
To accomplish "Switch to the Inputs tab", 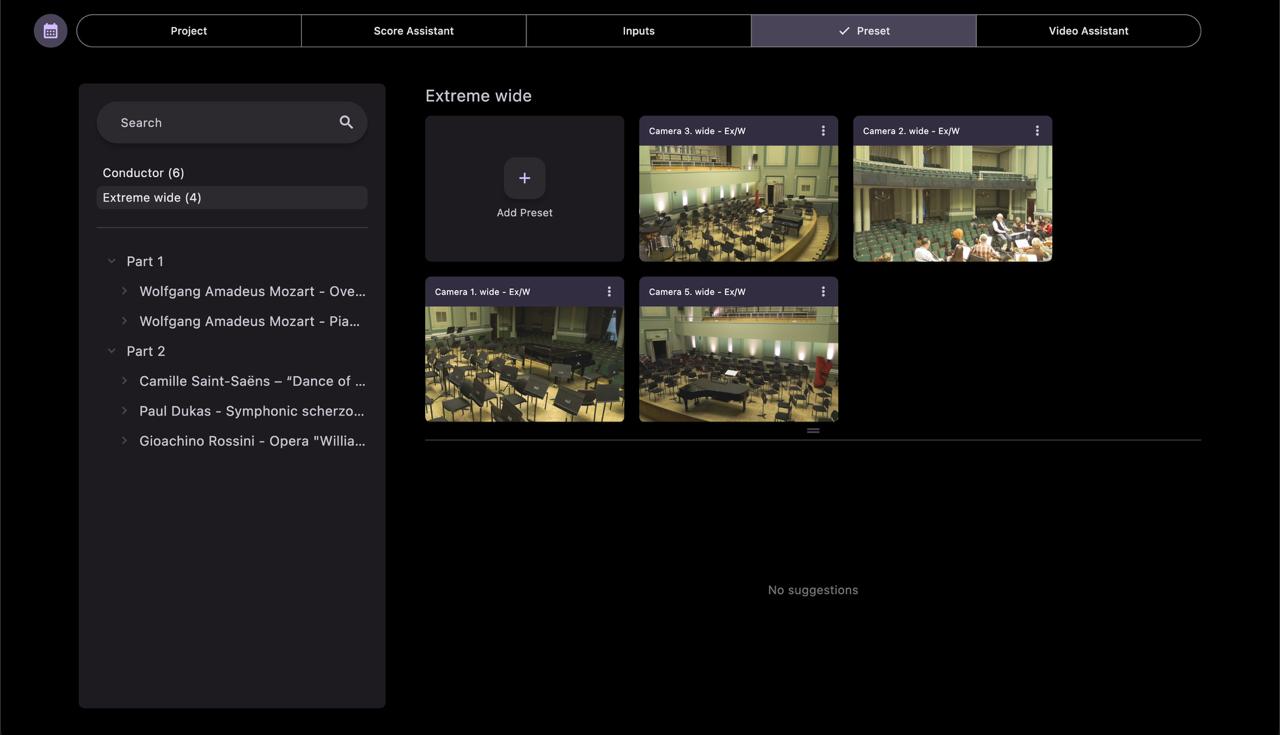I will point(638,29).
